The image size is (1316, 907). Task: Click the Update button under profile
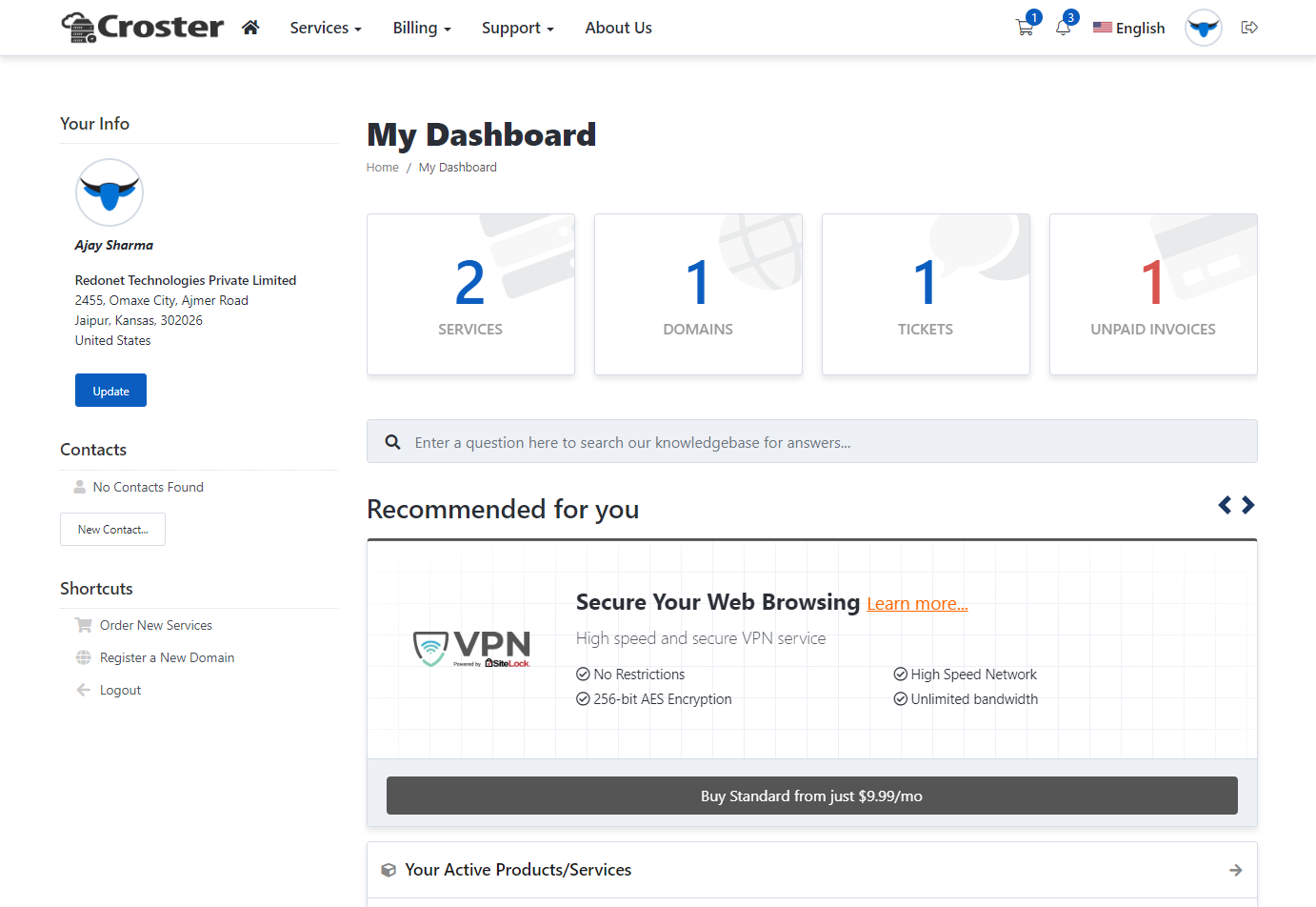[110, 391]
